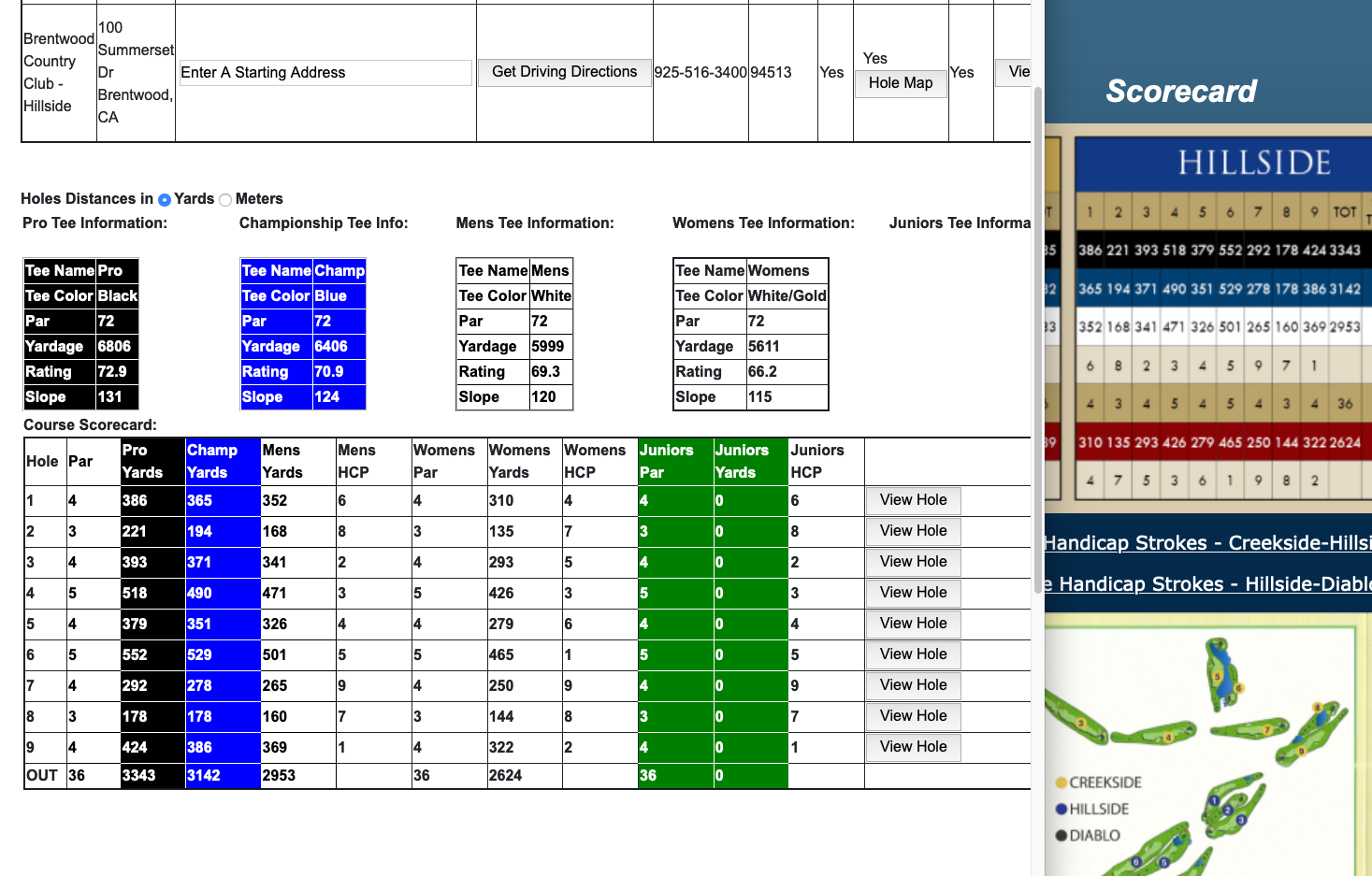Click Pro rating value 72.9
Screen dimensions: 1372x876
pyautogui.click(x=112, y=372)
